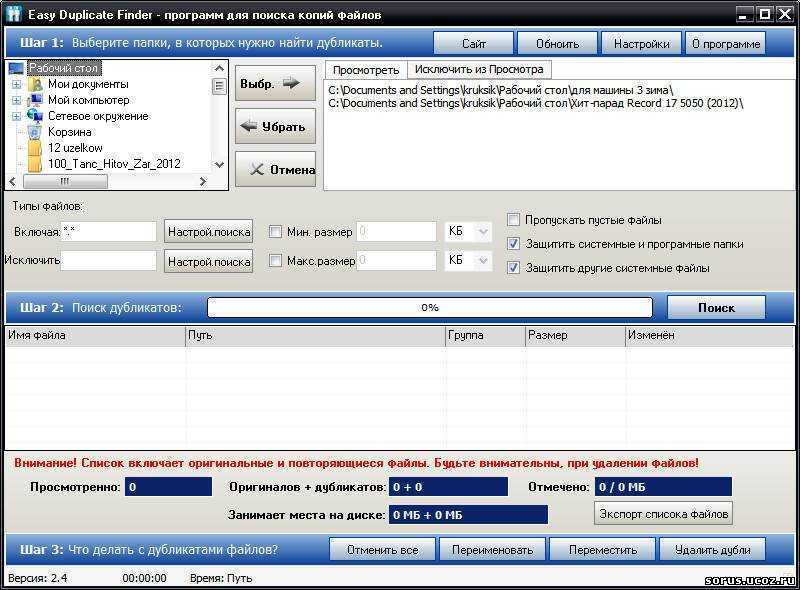
Task: Click the Easy Duplicate Finder title bar icon
Action: click(13, 13)
